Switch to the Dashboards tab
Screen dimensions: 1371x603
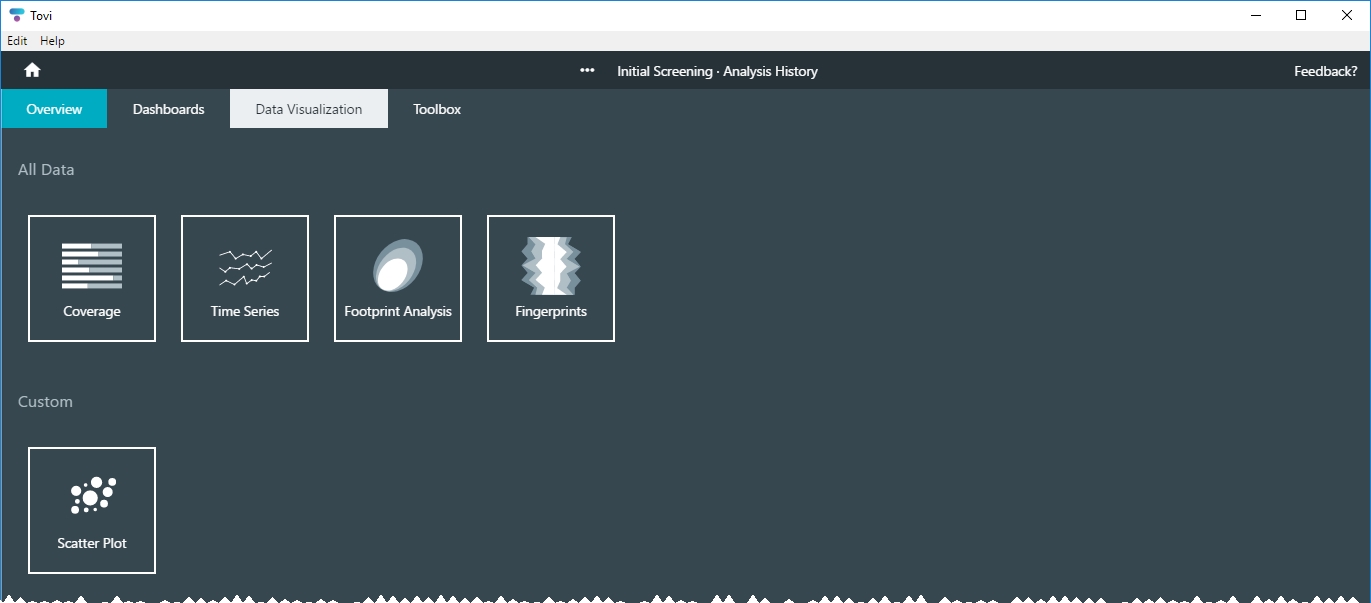[168, 109]
